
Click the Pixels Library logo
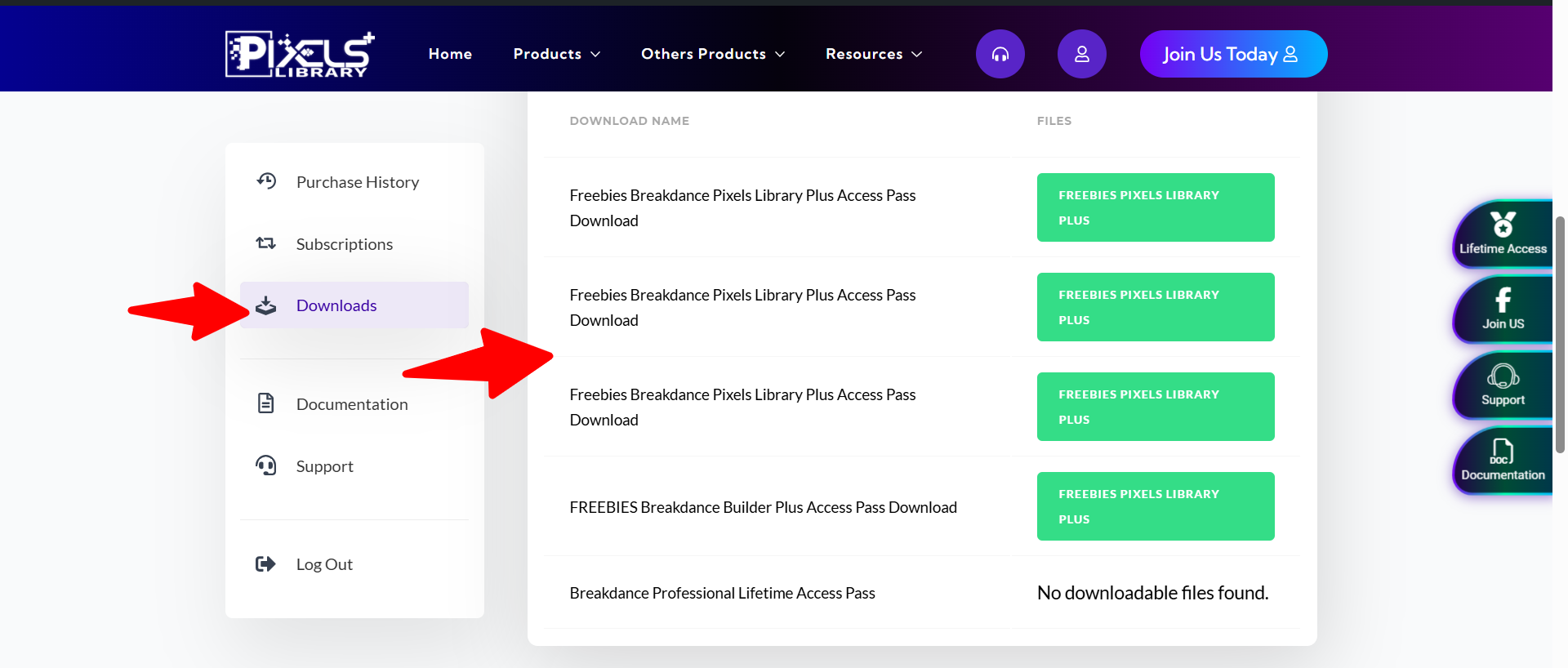point(300,54)
